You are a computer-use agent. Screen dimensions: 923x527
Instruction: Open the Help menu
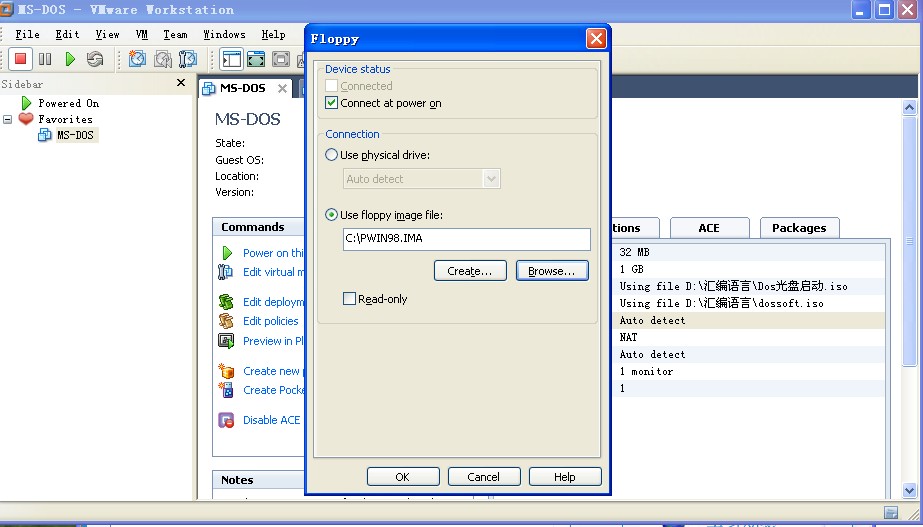click(x=273, y=35)
